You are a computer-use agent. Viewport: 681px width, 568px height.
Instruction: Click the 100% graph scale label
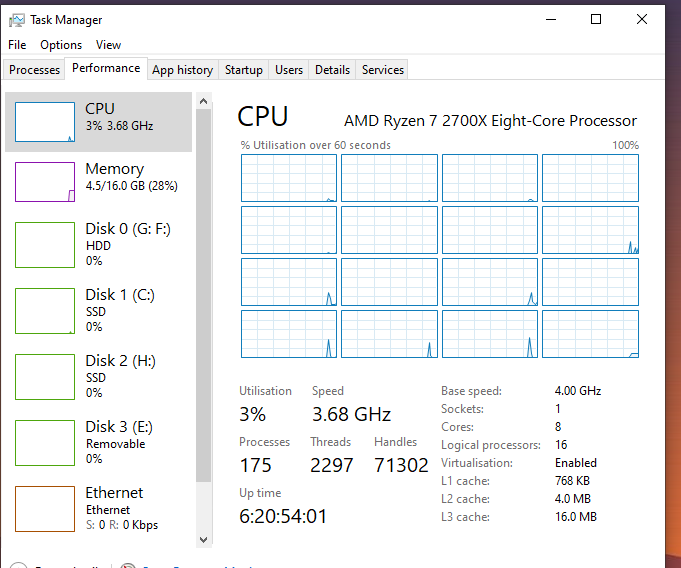[625, 145]
